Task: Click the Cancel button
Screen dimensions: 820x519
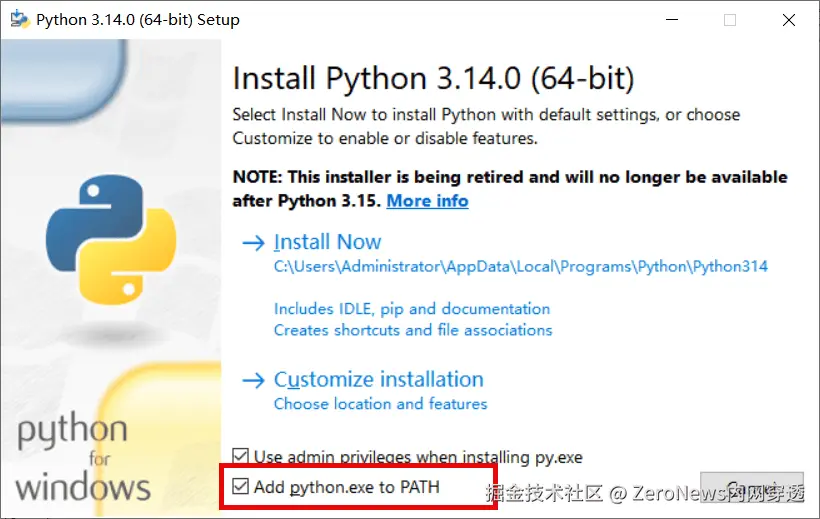Action: 751,487
